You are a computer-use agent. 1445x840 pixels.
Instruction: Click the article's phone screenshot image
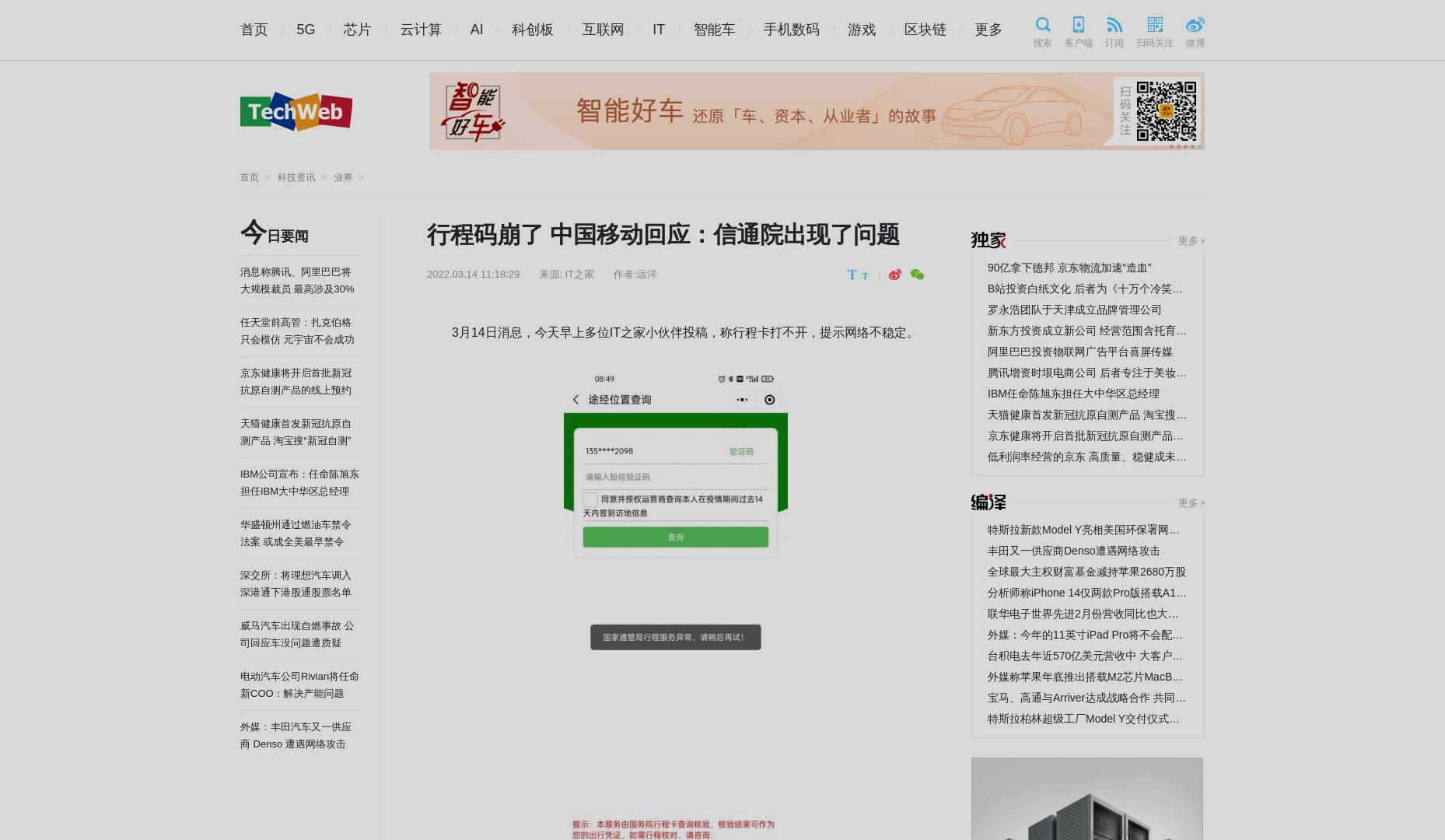coord(675,604)
